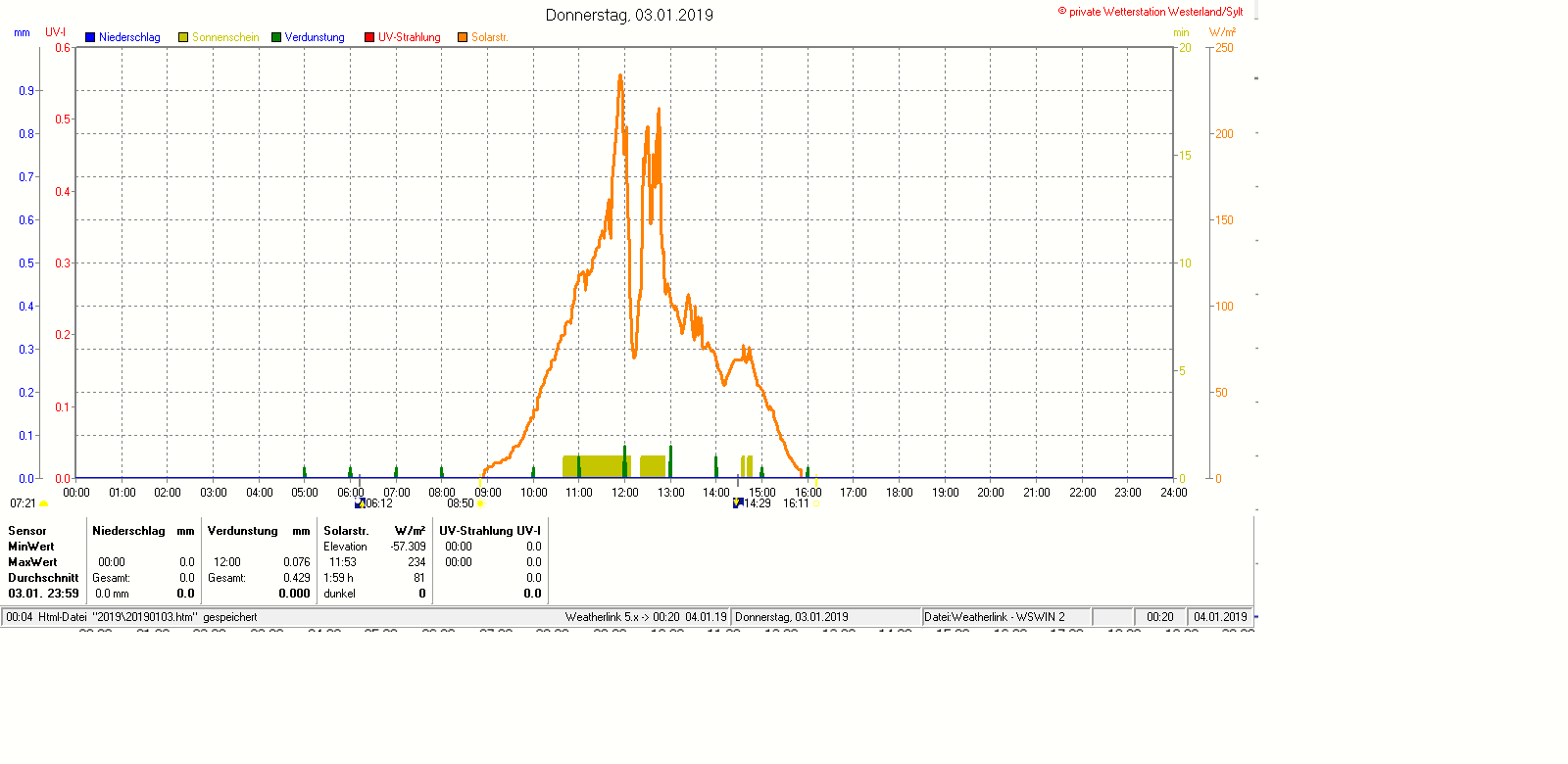1568x764 pixels.
Task: Click the sunshine bar just before 13:00
Action: [x=653, y=466]
